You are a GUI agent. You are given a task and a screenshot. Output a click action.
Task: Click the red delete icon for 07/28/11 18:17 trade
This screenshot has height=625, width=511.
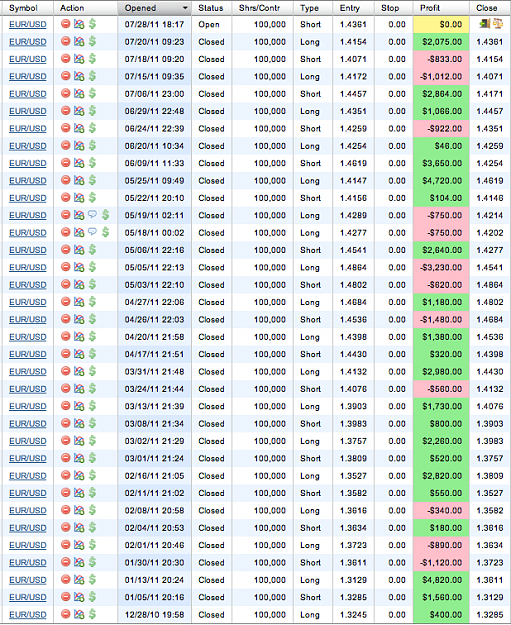click(66, 24)
